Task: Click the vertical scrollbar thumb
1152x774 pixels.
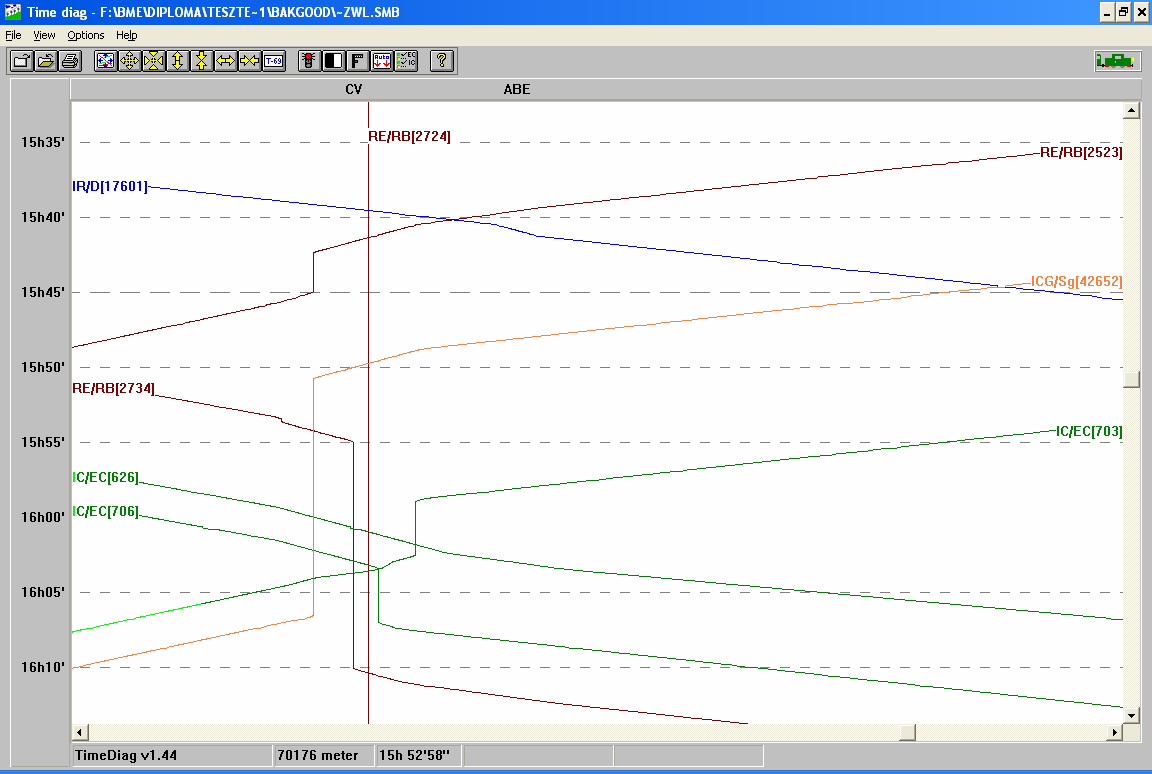Action: [1131, 380]
